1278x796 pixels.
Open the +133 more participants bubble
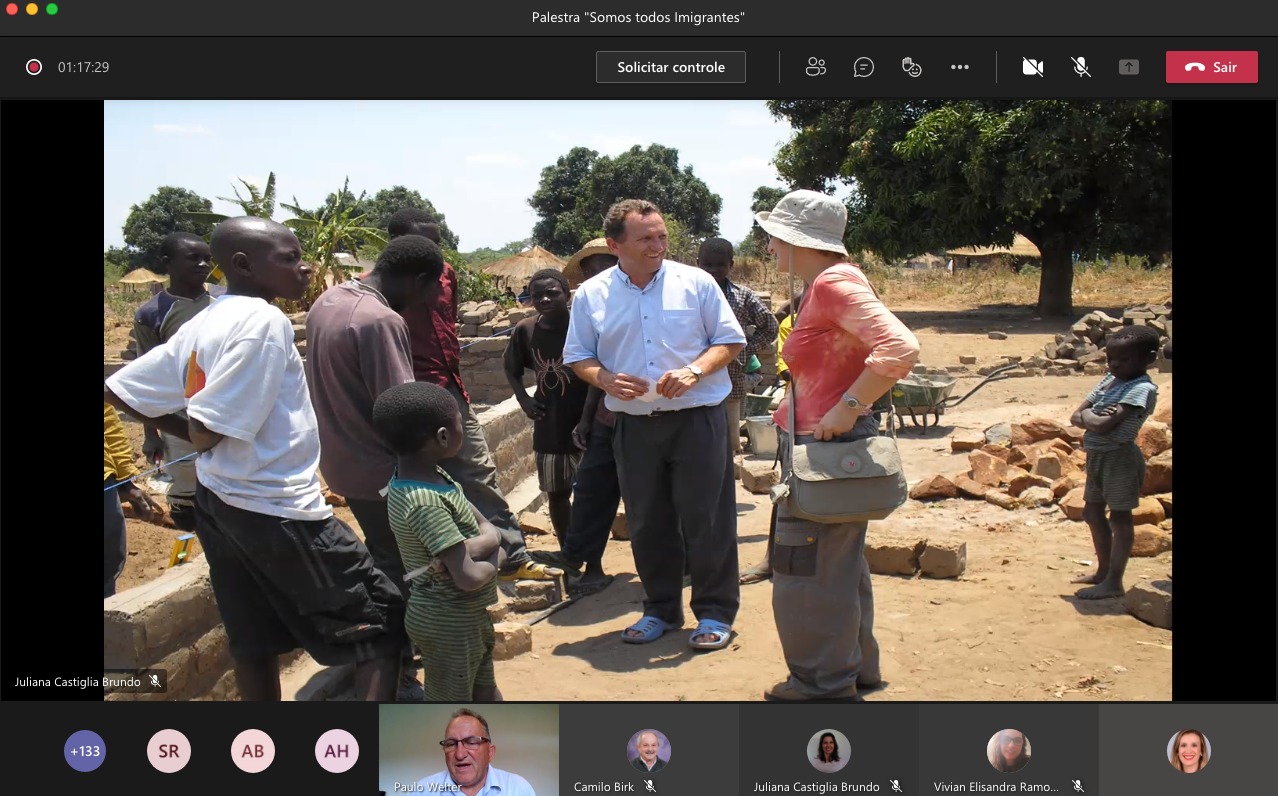(x=85, y=751)
